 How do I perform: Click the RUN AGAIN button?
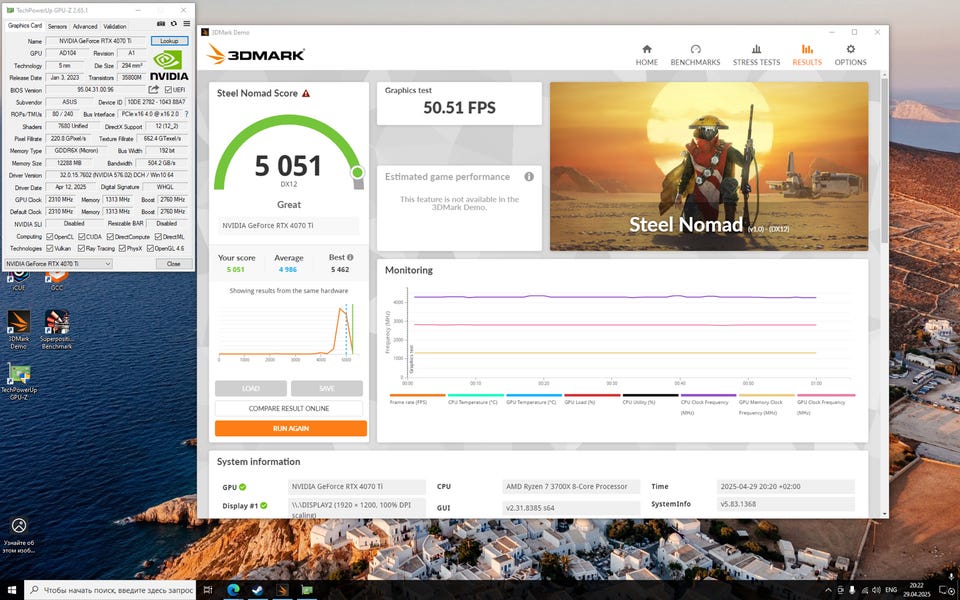(291, 429)
